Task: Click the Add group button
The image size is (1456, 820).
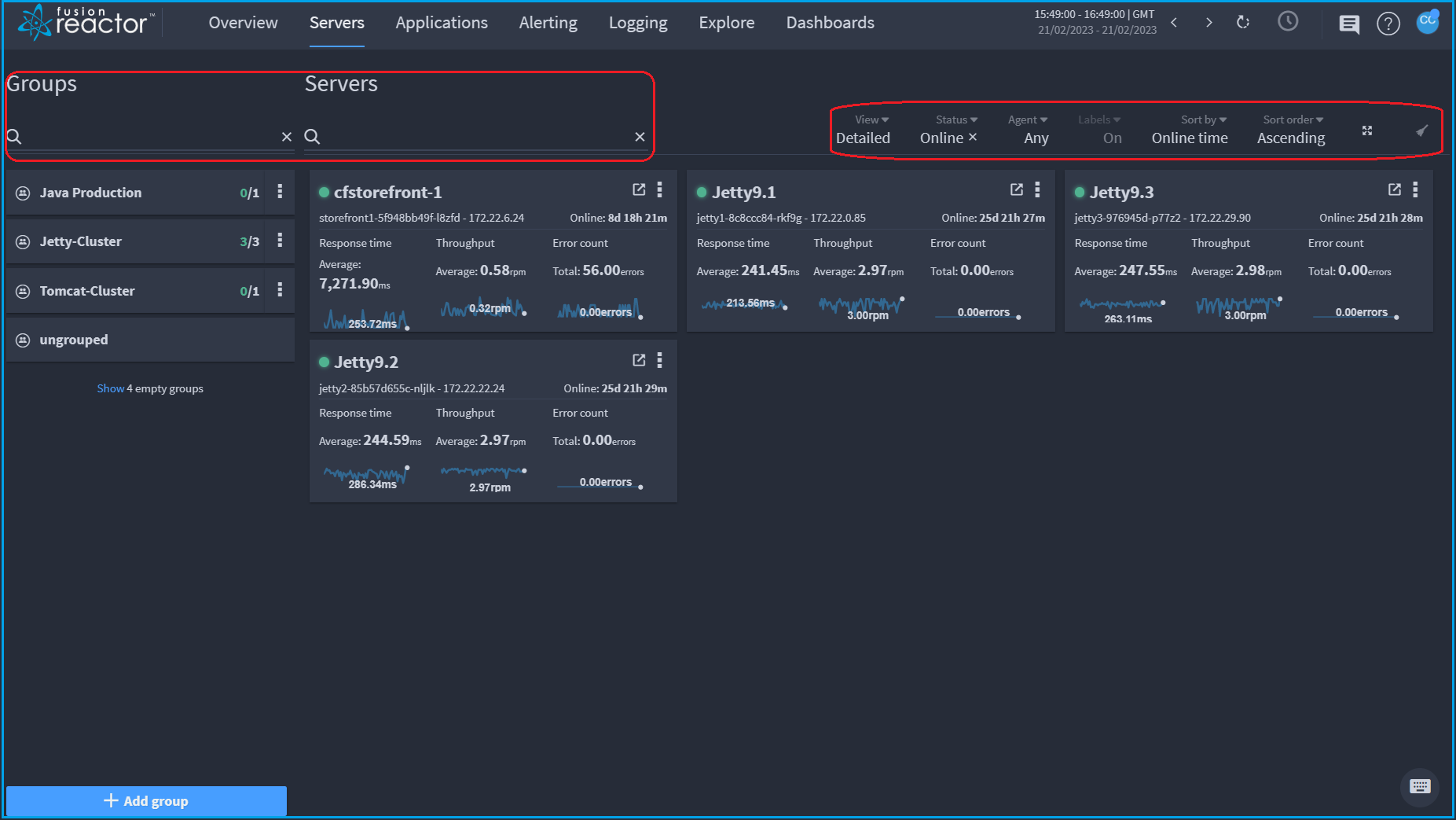Action: (x=146, y=800)
